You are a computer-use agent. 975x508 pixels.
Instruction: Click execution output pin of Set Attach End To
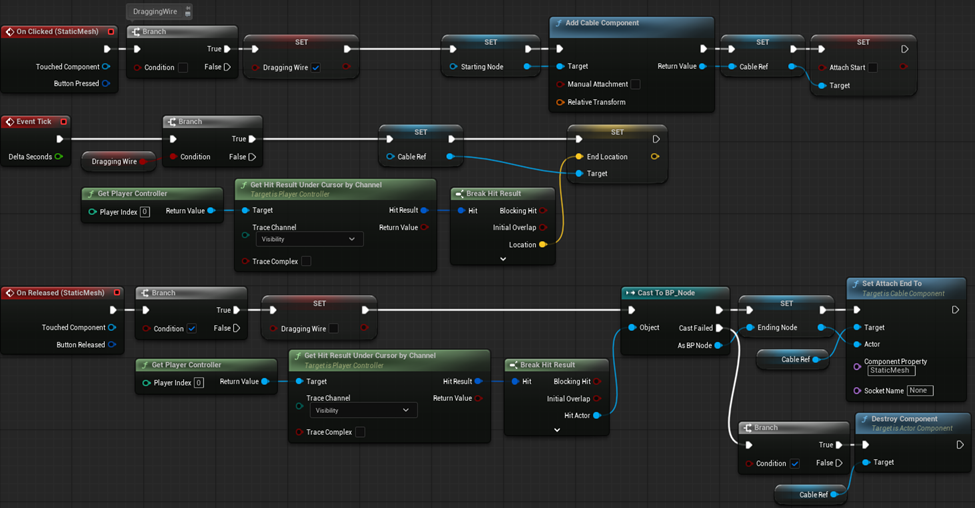click(x=956, y=310)
